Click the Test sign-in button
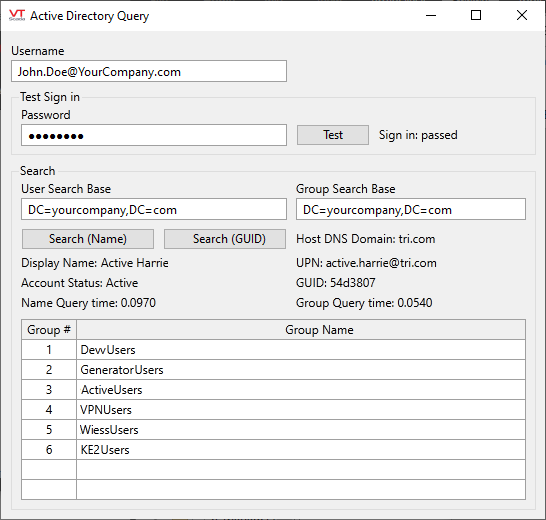This screenshot has width=546, height=520. 333,135
